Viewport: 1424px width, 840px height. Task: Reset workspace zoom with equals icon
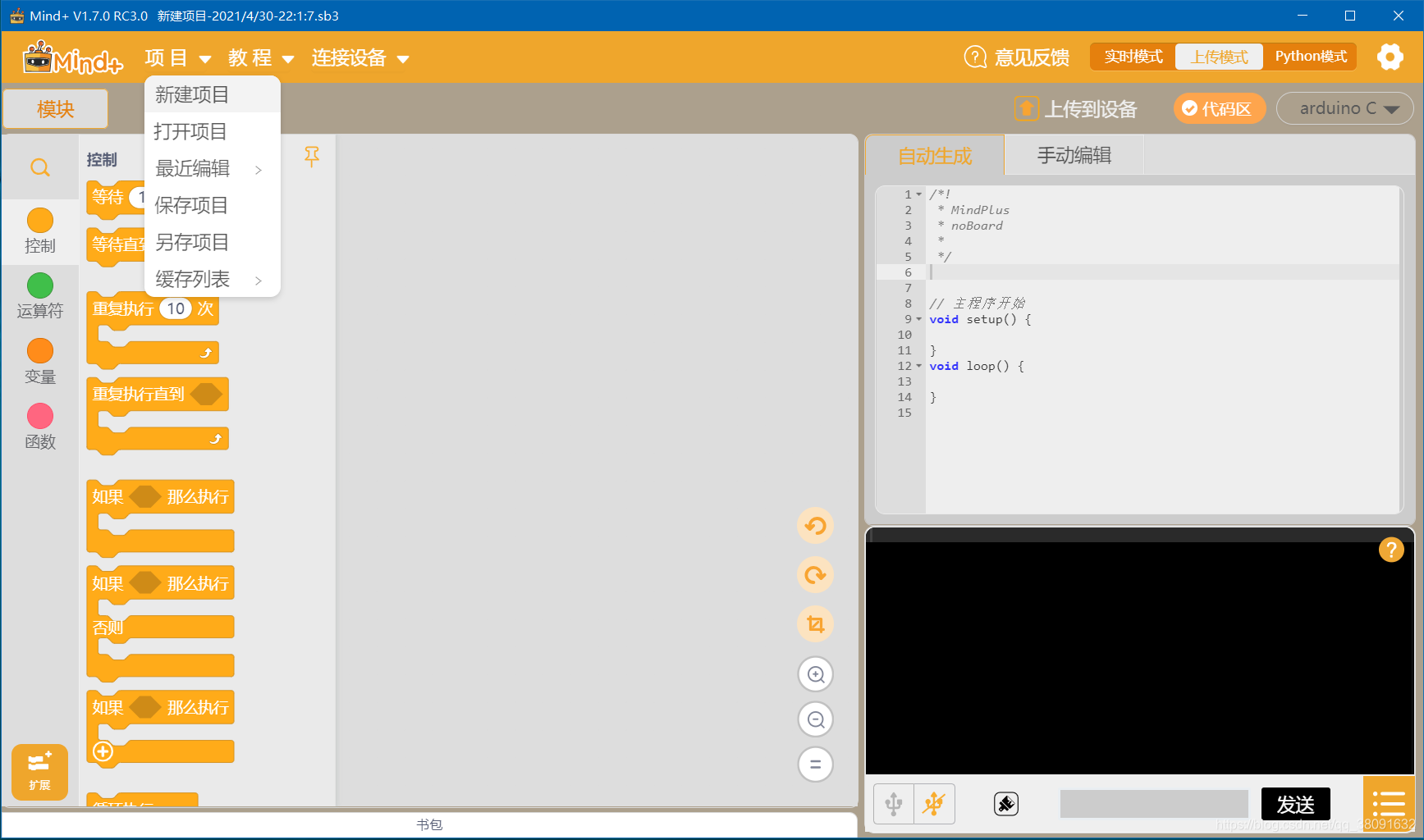pos(816,765)
